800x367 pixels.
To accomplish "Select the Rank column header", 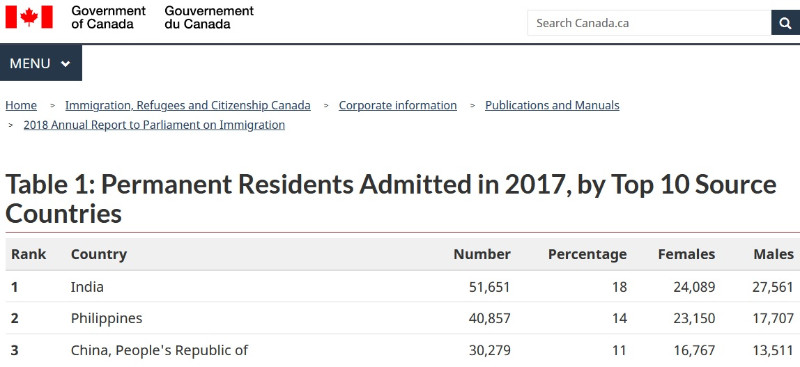I will click(x=29, y=254).
